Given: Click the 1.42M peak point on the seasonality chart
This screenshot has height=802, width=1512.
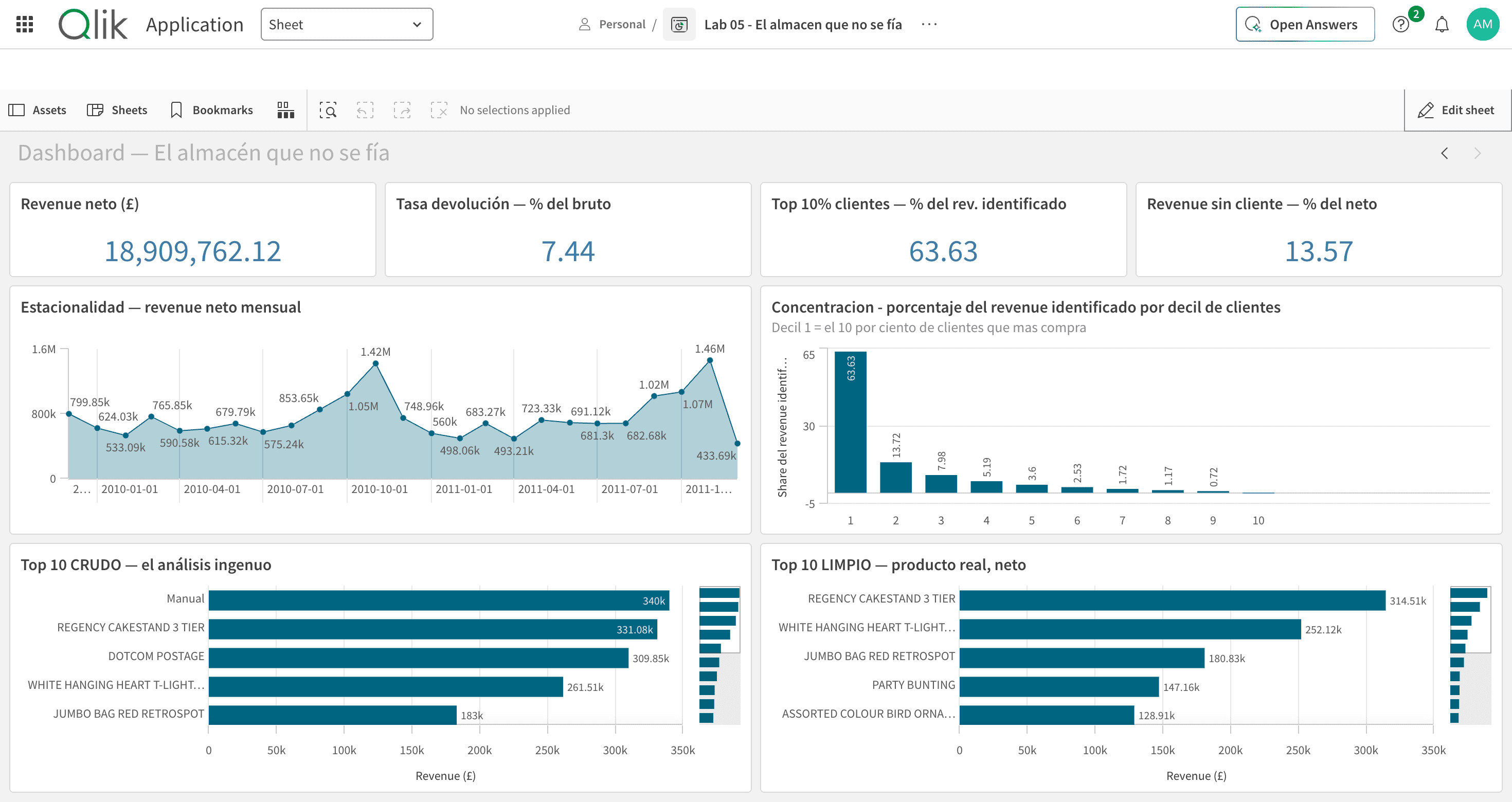Looking at the screenshot, I should click(375, 364).
